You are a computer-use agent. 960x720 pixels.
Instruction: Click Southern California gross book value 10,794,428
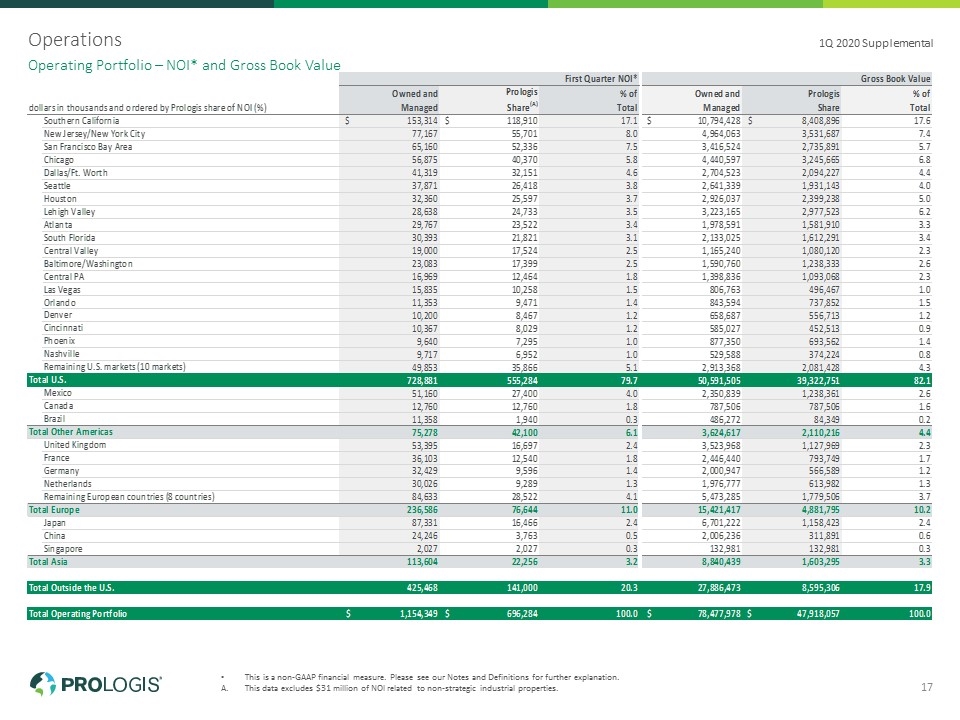pos(719,121)
